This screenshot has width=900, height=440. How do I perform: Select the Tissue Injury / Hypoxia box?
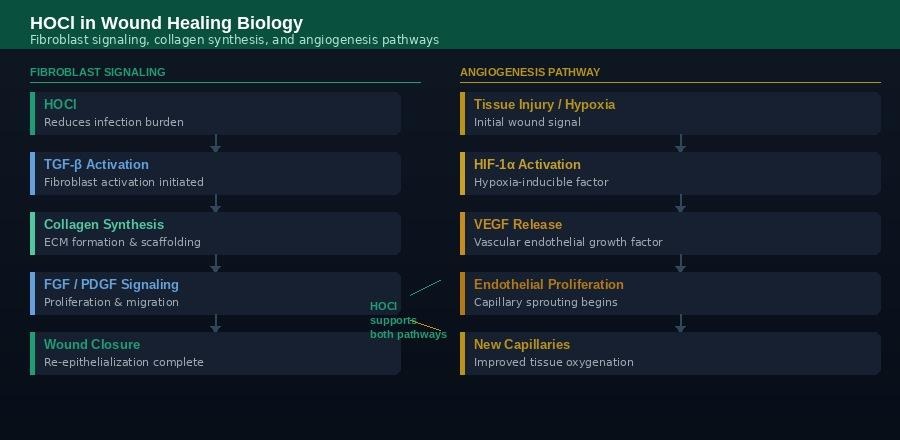coord(670,113)
